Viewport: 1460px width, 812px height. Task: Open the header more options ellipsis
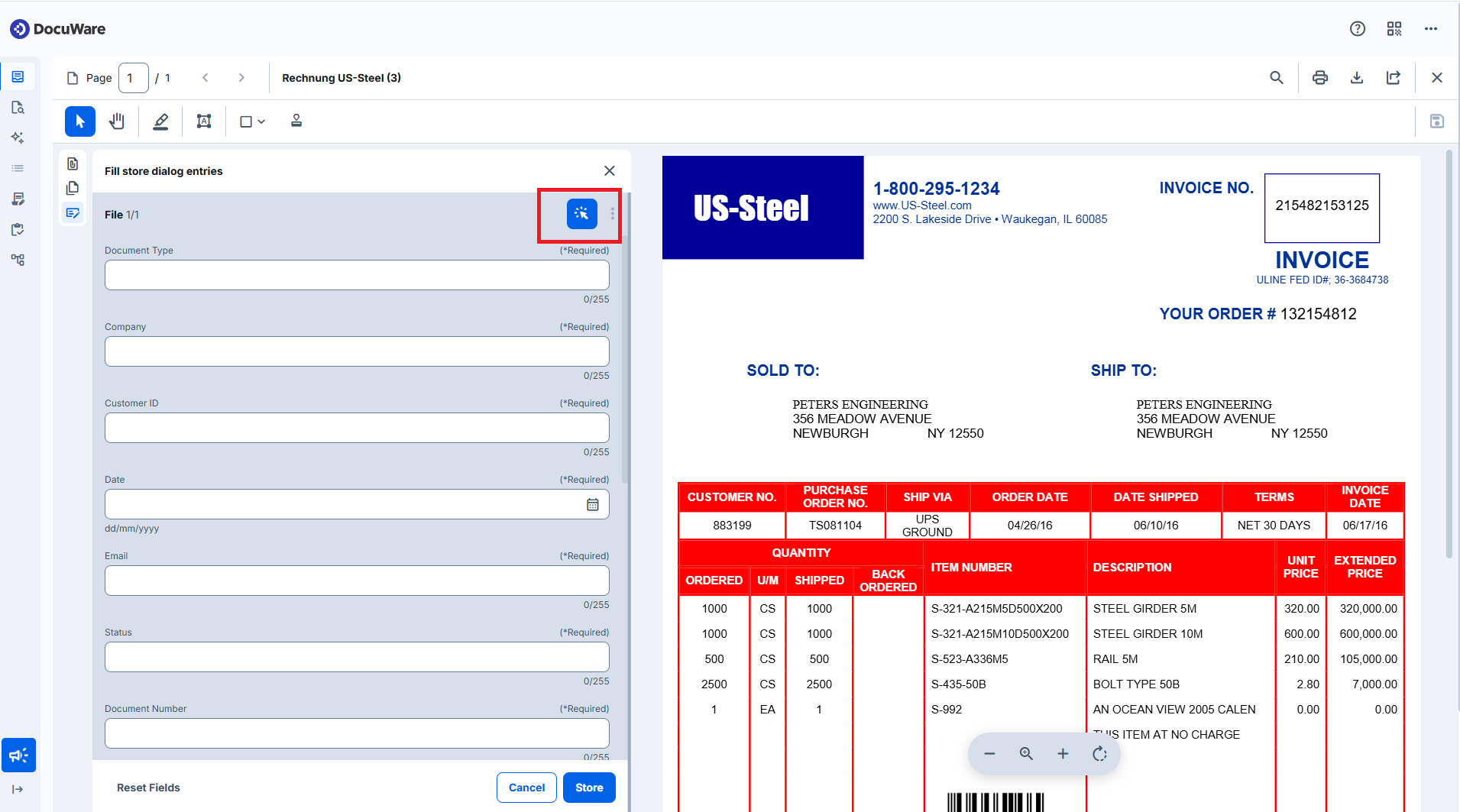pos(1431,29)
